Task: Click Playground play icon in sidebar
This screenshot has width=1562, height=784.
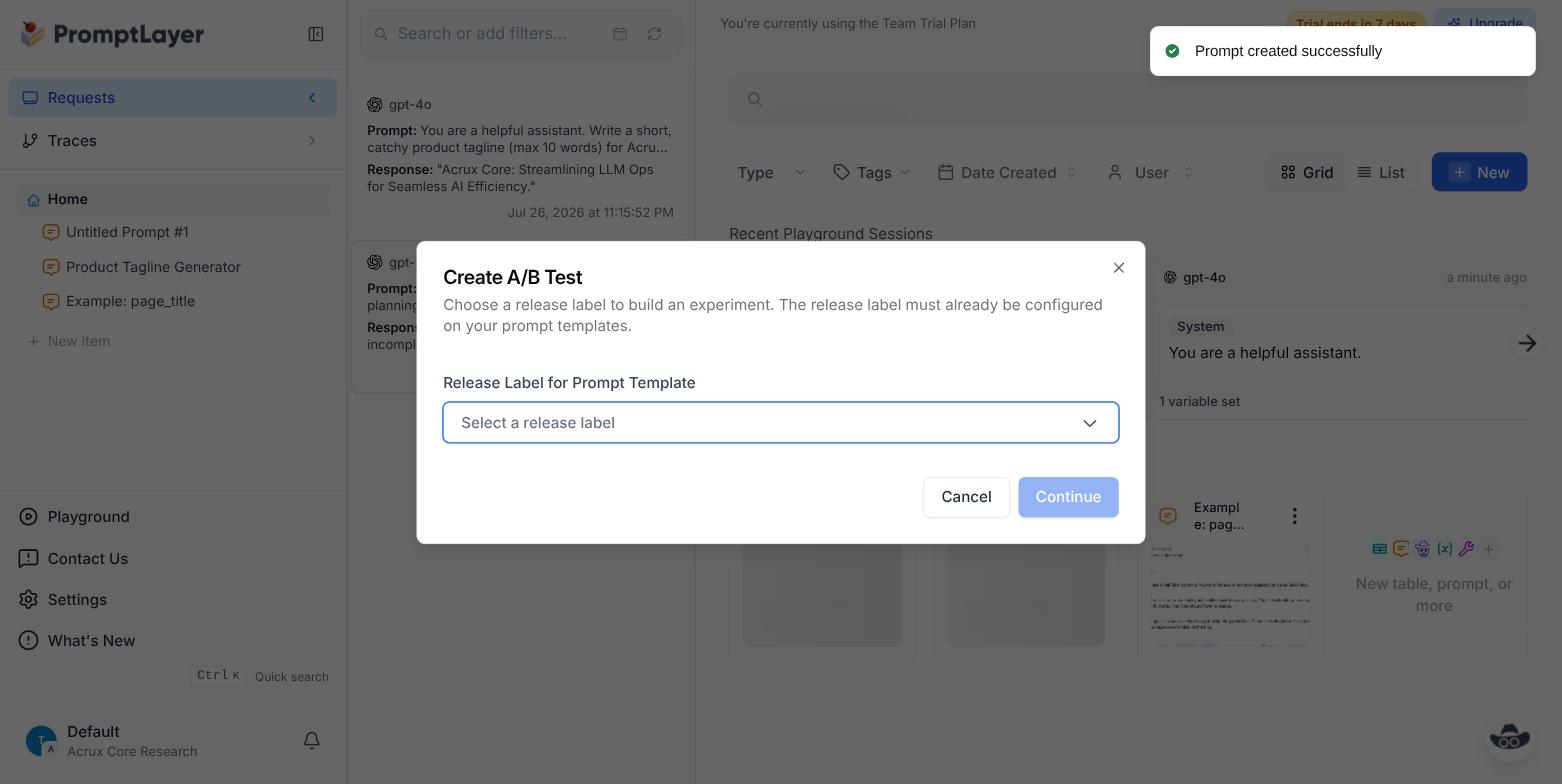Action: [28, 517]
